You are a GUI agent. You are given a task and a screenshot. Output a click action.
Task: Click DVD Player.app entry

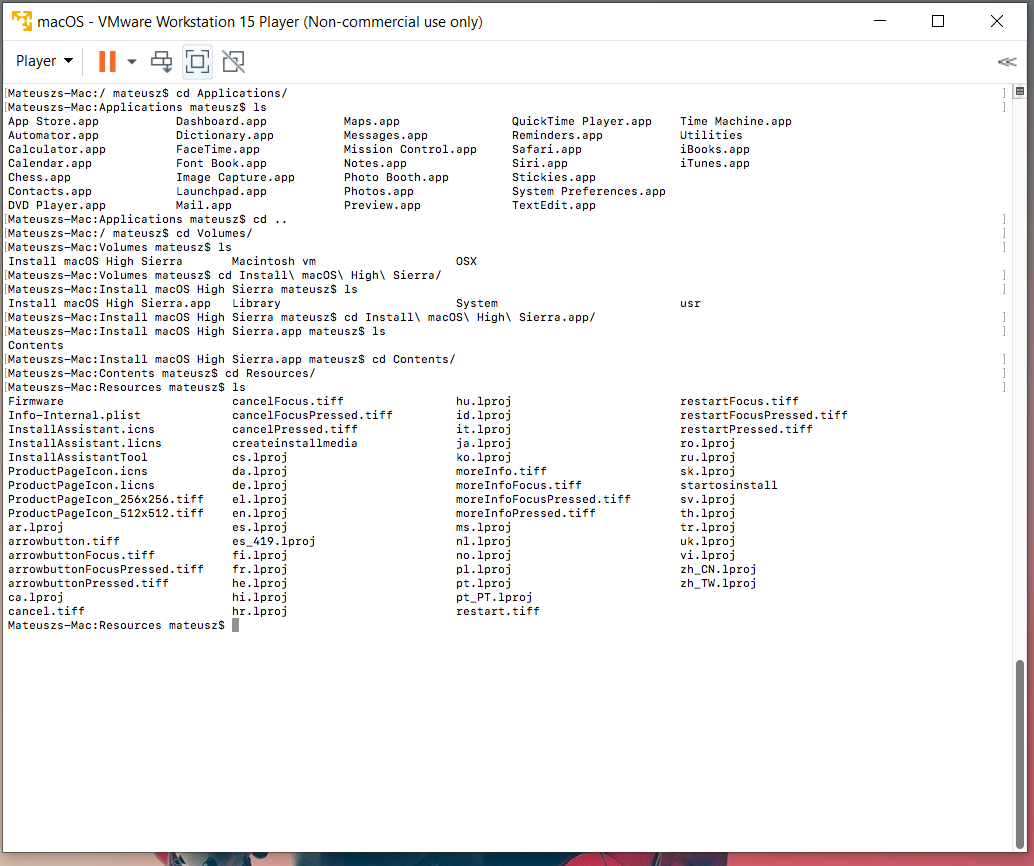click(x=57, y=205)
